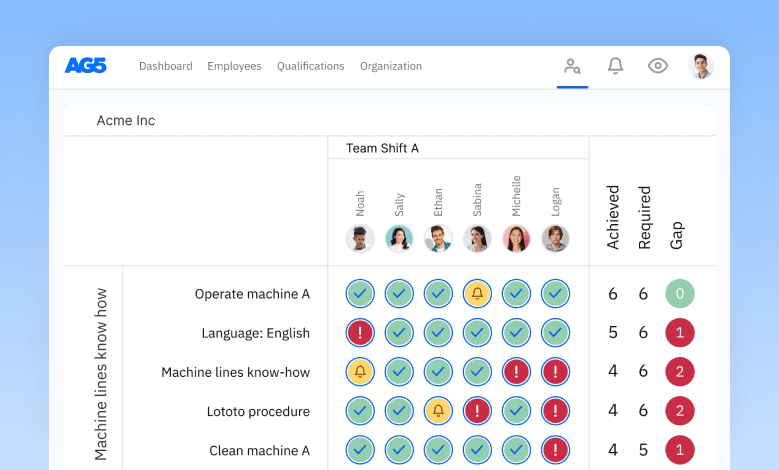This screenshot has width=779, height=470.
Task: Open Logan's Lototo procedure red alert
Action: 555,411
